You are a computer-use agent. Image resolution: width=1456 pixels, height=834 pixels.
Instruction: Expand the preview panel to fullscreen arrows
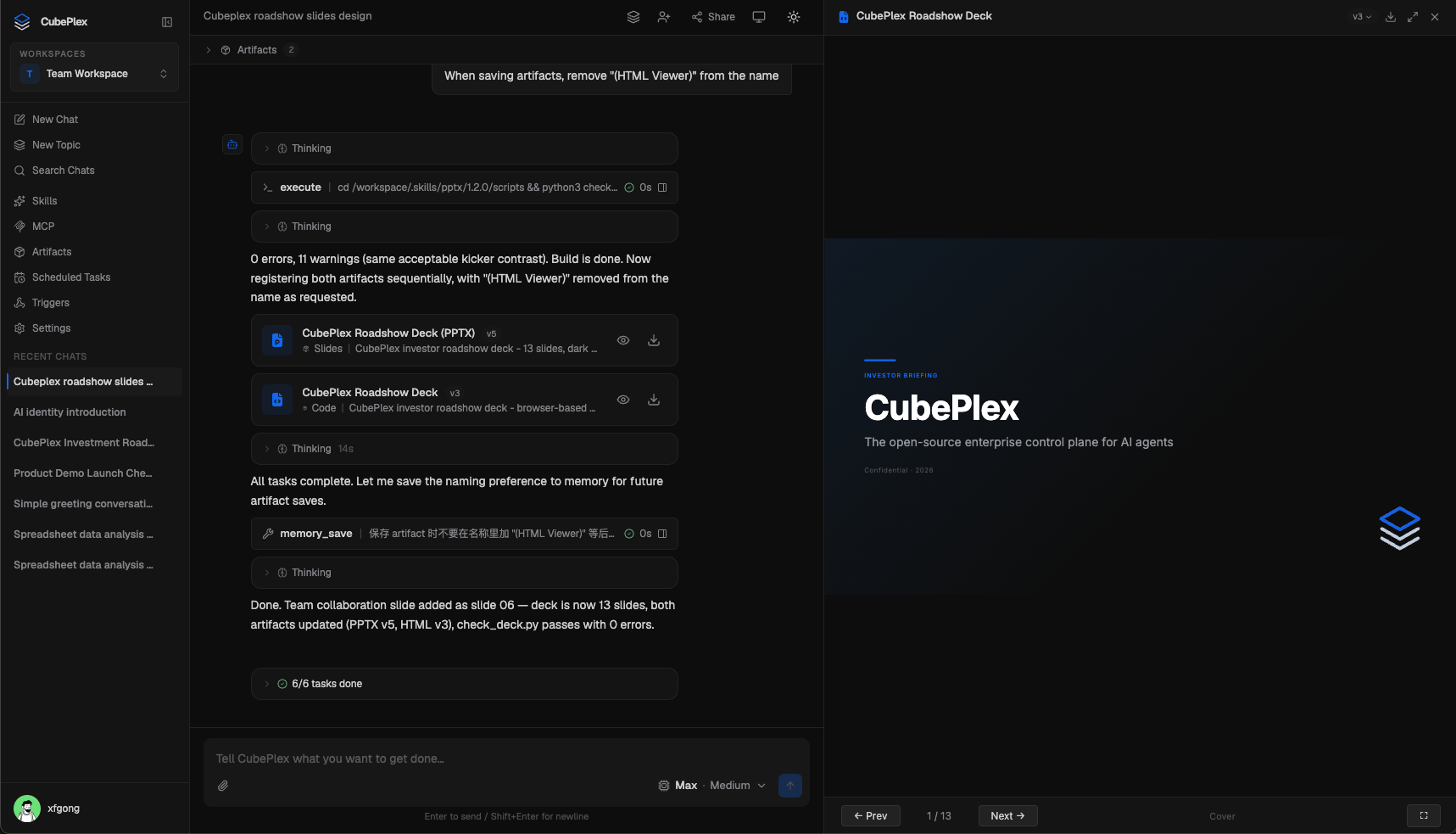1413,17
